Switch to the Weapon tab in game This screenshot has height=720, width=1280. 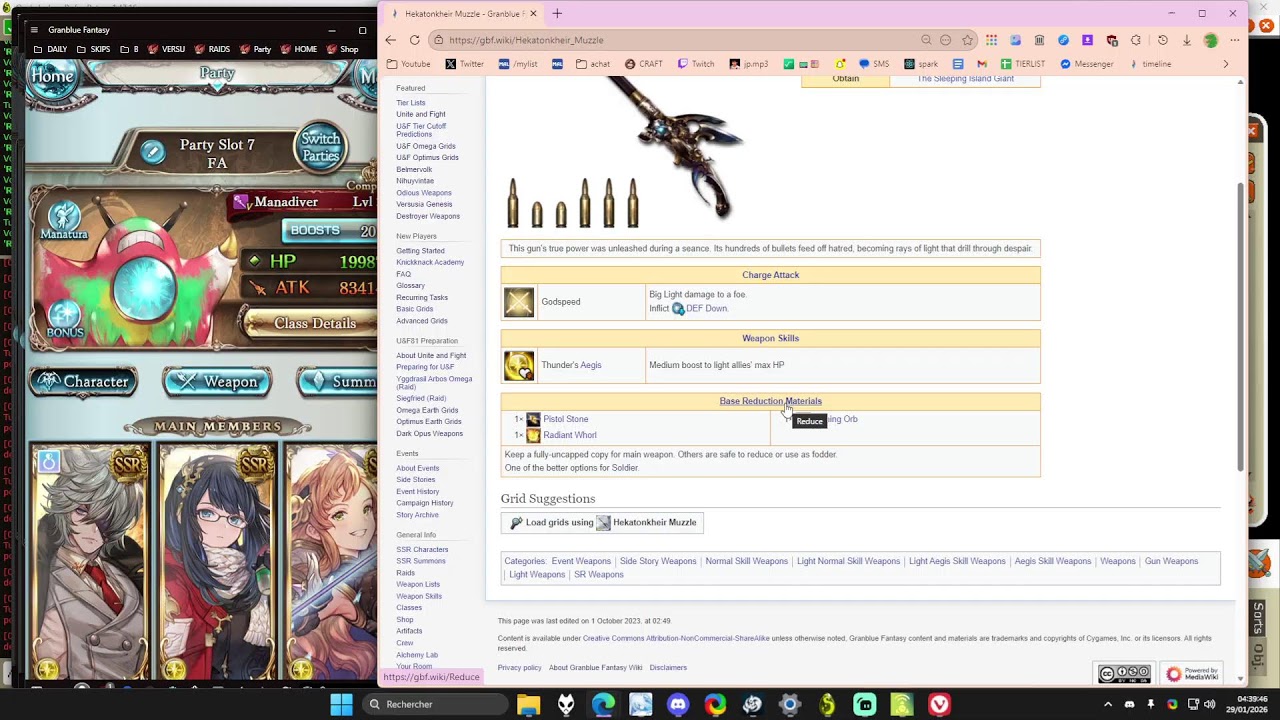click(x=217, y=381)
